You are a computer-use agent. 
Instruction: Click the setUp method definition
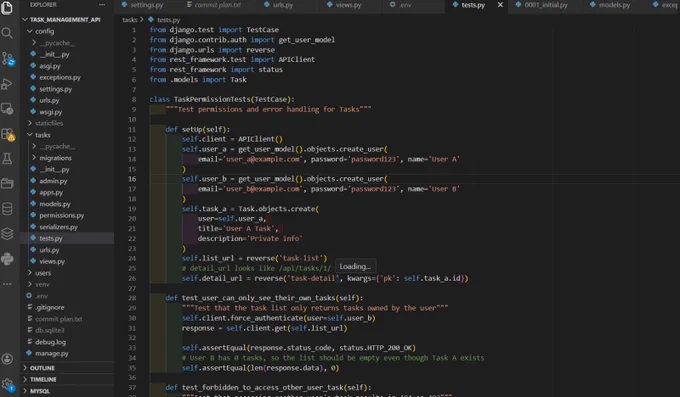click(193, 129)
